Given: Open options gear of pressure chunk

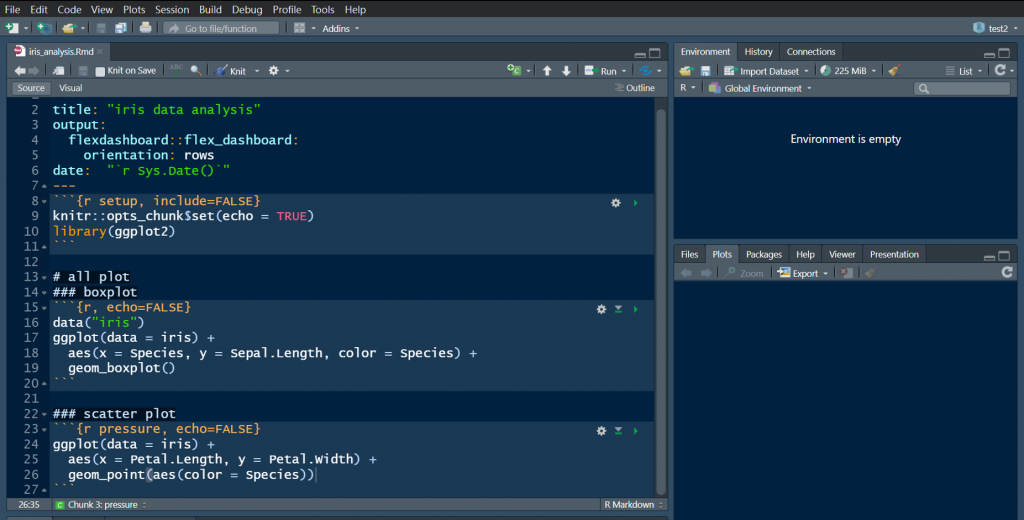Looking at the screenshot, I should [601, 431].
